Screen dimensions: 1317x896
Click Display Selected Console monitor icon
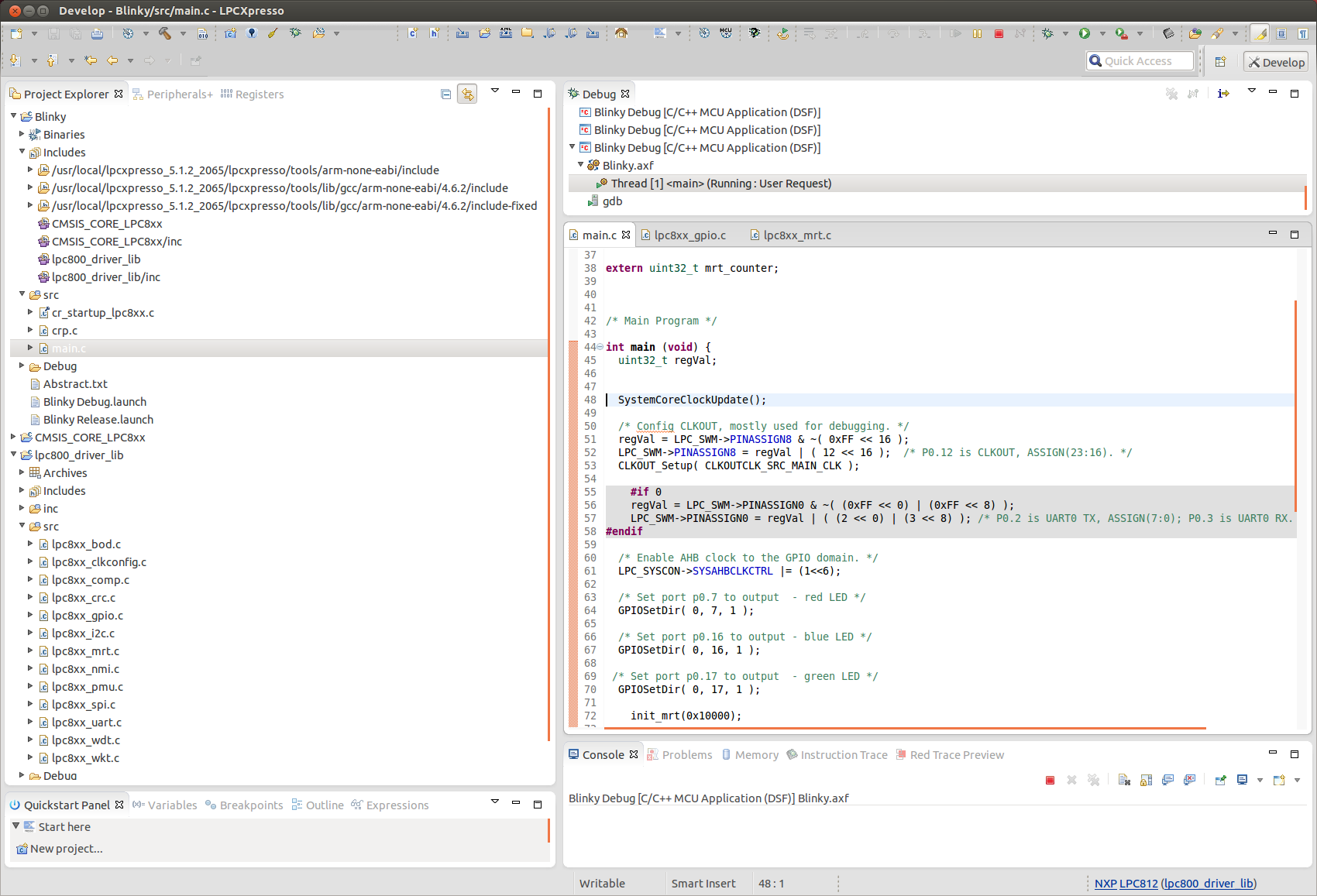(1242, 780)
